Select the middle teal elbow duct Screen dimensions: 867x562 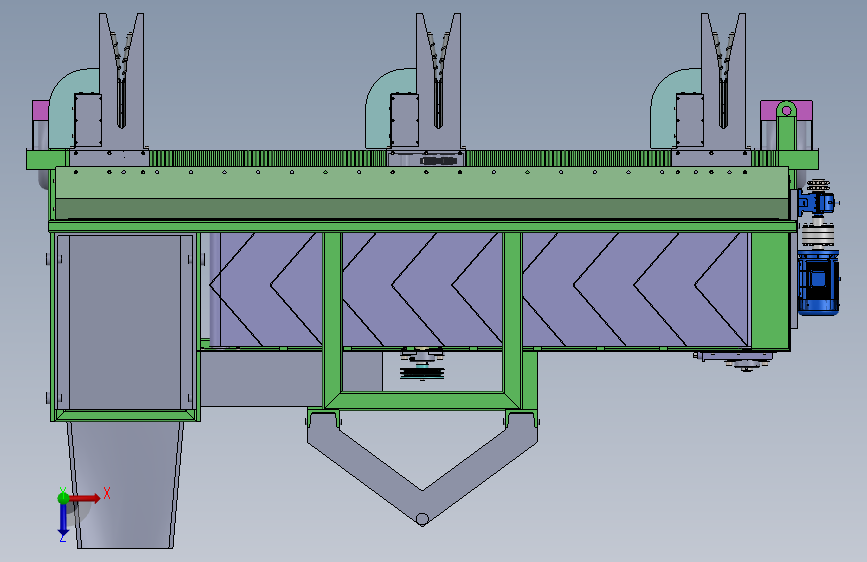379,108
